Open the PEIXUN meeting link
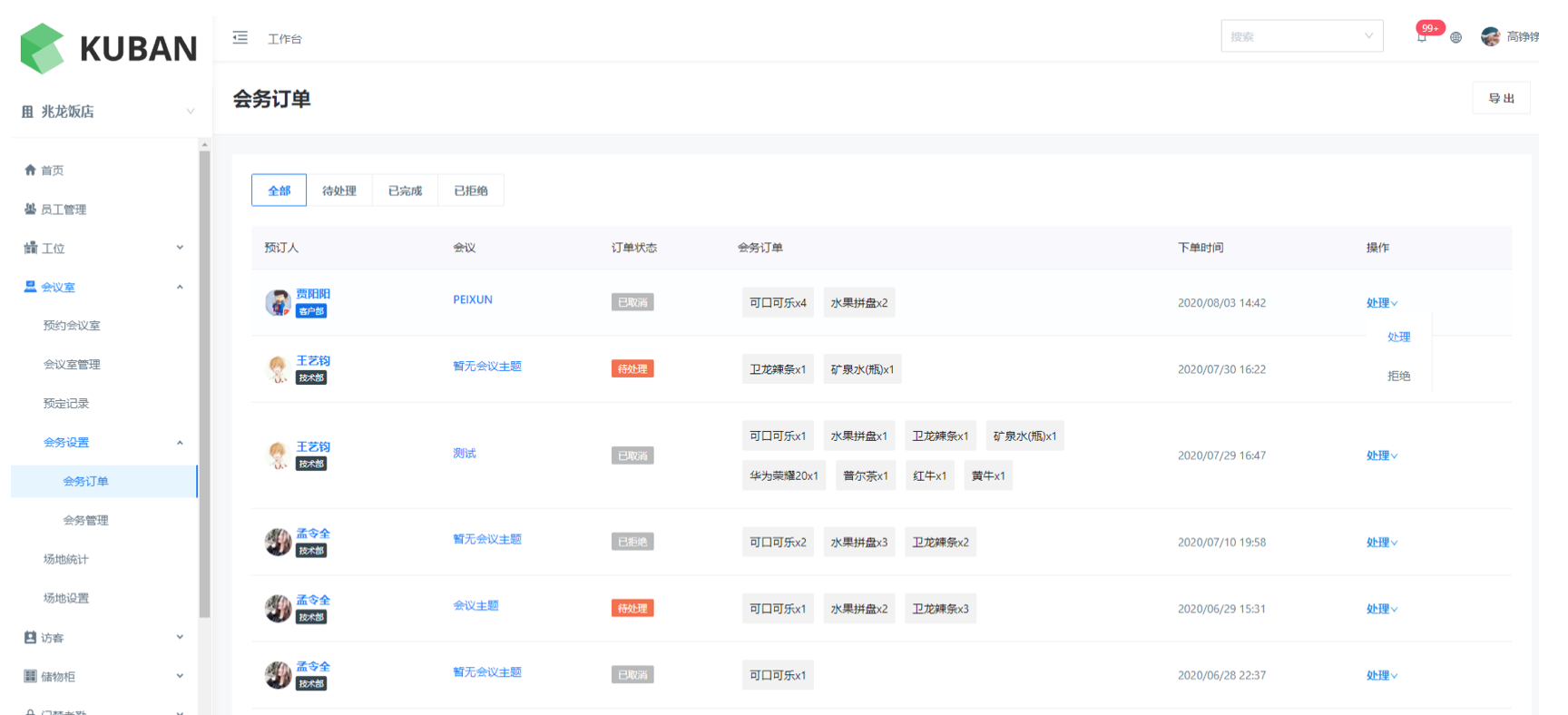 click(x=473, y=299)
